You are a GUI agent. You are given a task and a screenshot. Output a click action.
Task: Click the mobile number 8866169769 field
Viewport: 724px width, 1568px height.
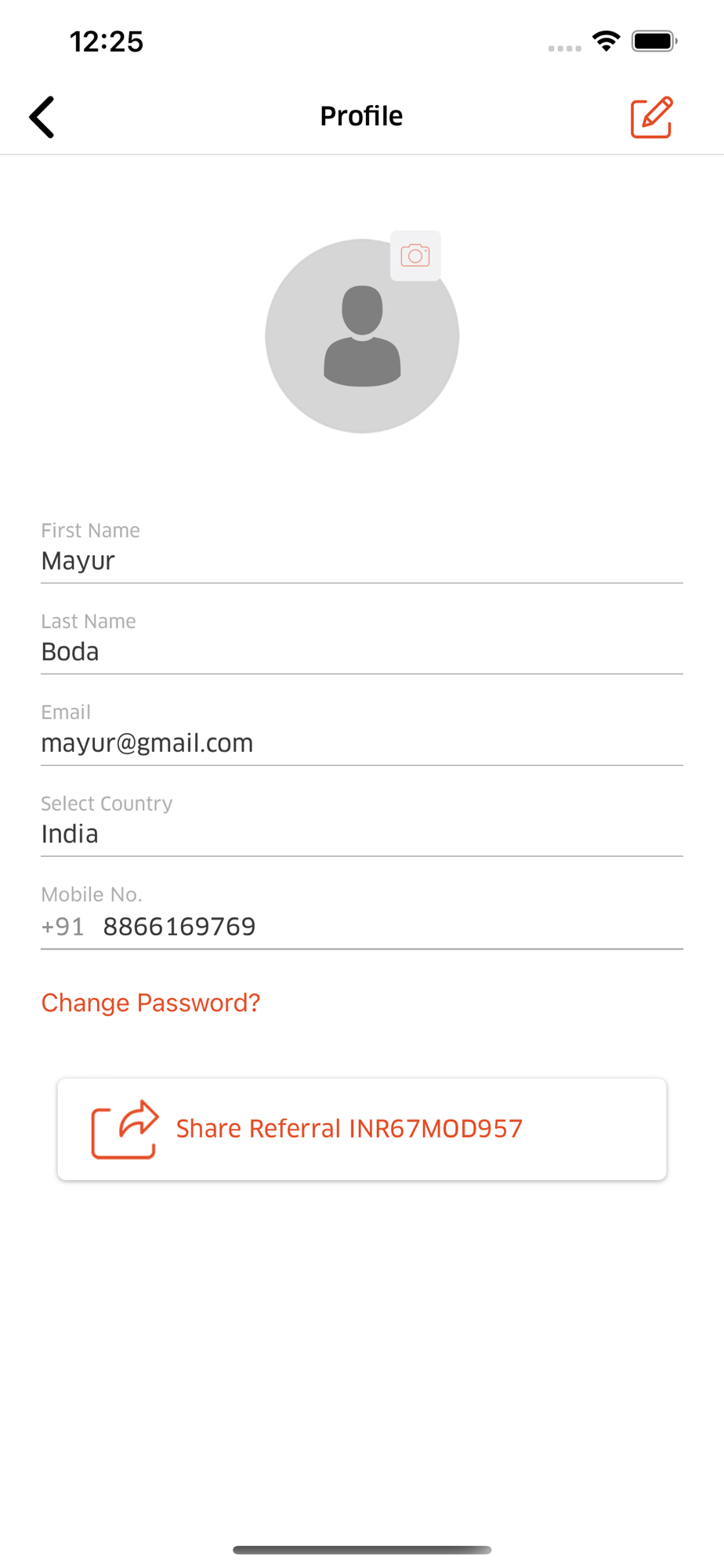(x=392, y=927)
